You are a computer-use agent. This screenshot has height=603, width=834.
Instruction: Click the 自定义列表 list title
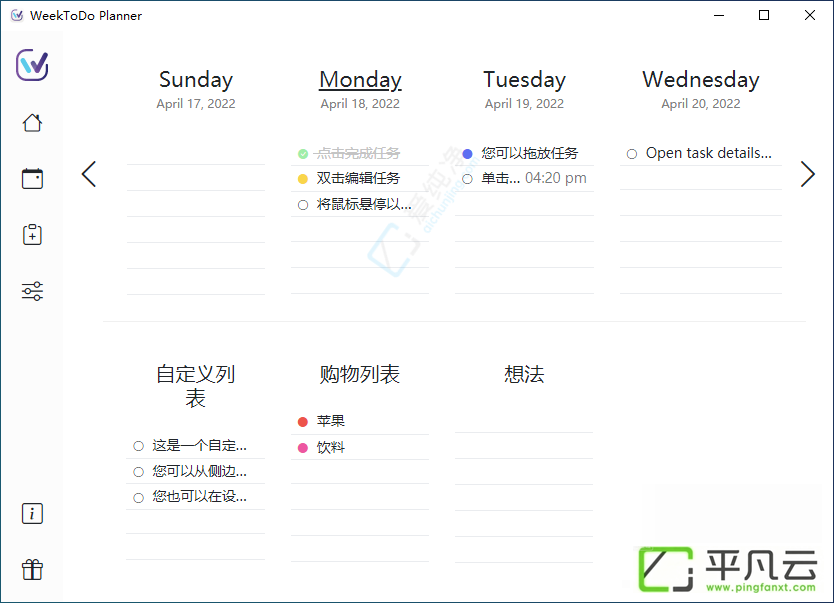point(196,386)
